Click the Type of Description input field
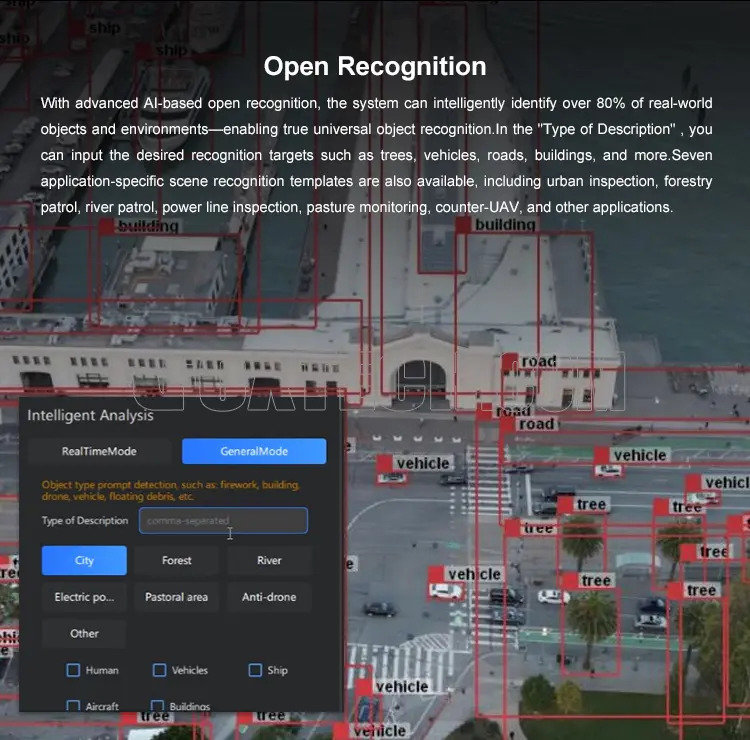 tap(223, 520)
